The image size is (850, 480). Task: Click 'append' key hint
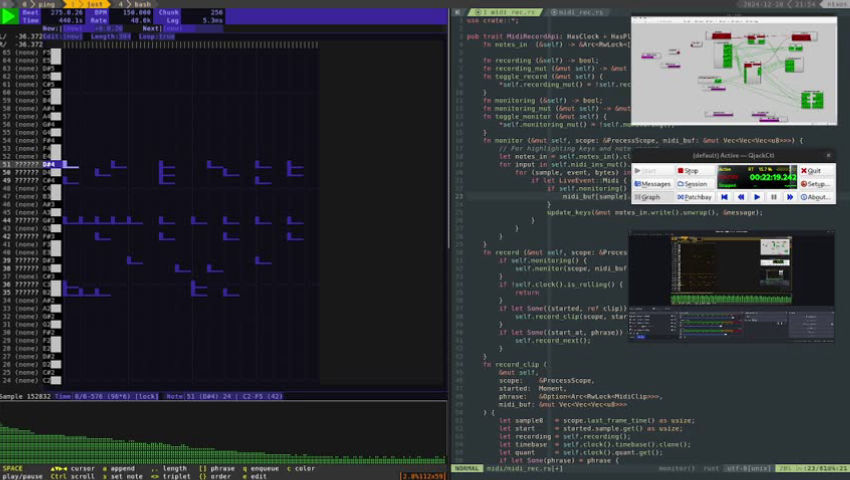[123, 469]
